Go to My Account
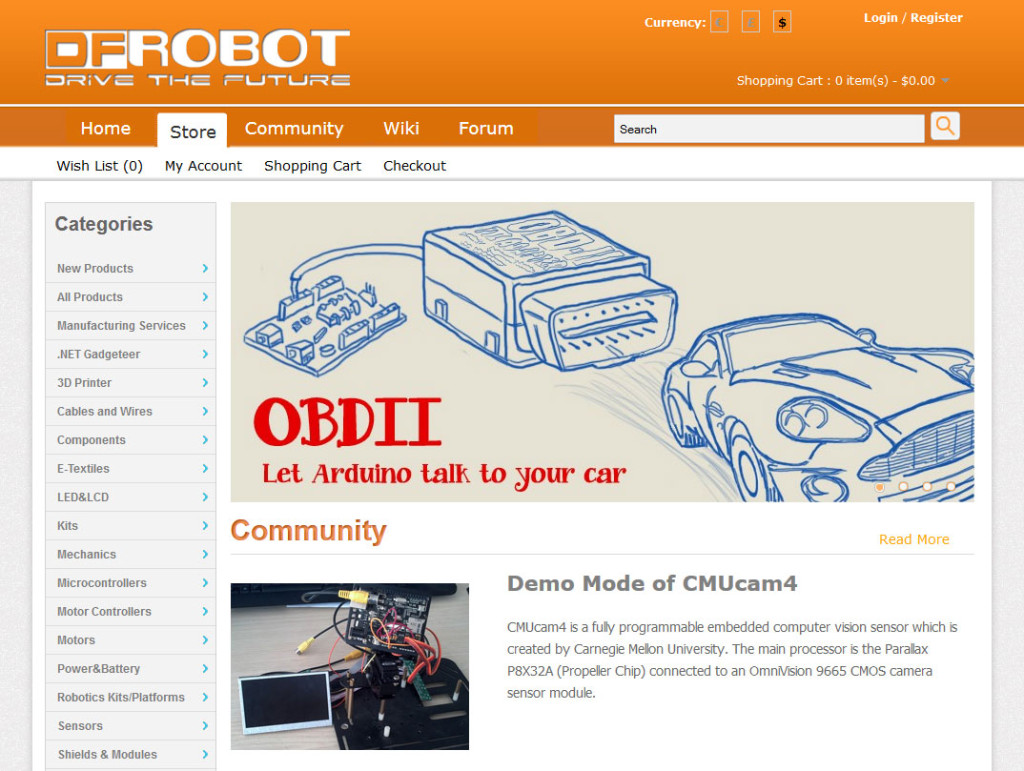Screen dimensions: 1024x771 203,166
